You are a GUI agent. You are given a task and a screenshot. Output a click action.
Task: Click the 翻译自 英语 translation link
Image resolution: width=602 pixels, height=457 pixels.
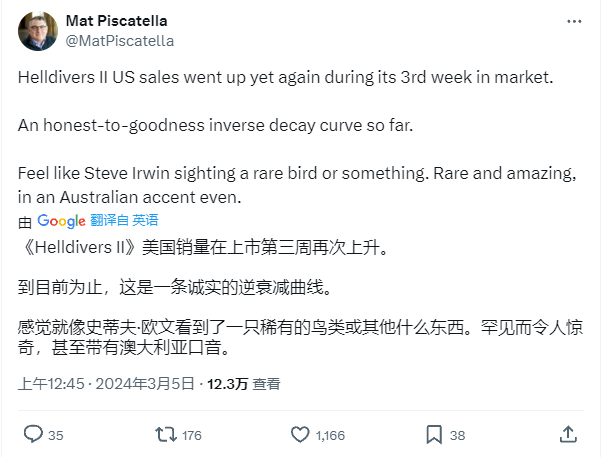(x=124, y=221)
